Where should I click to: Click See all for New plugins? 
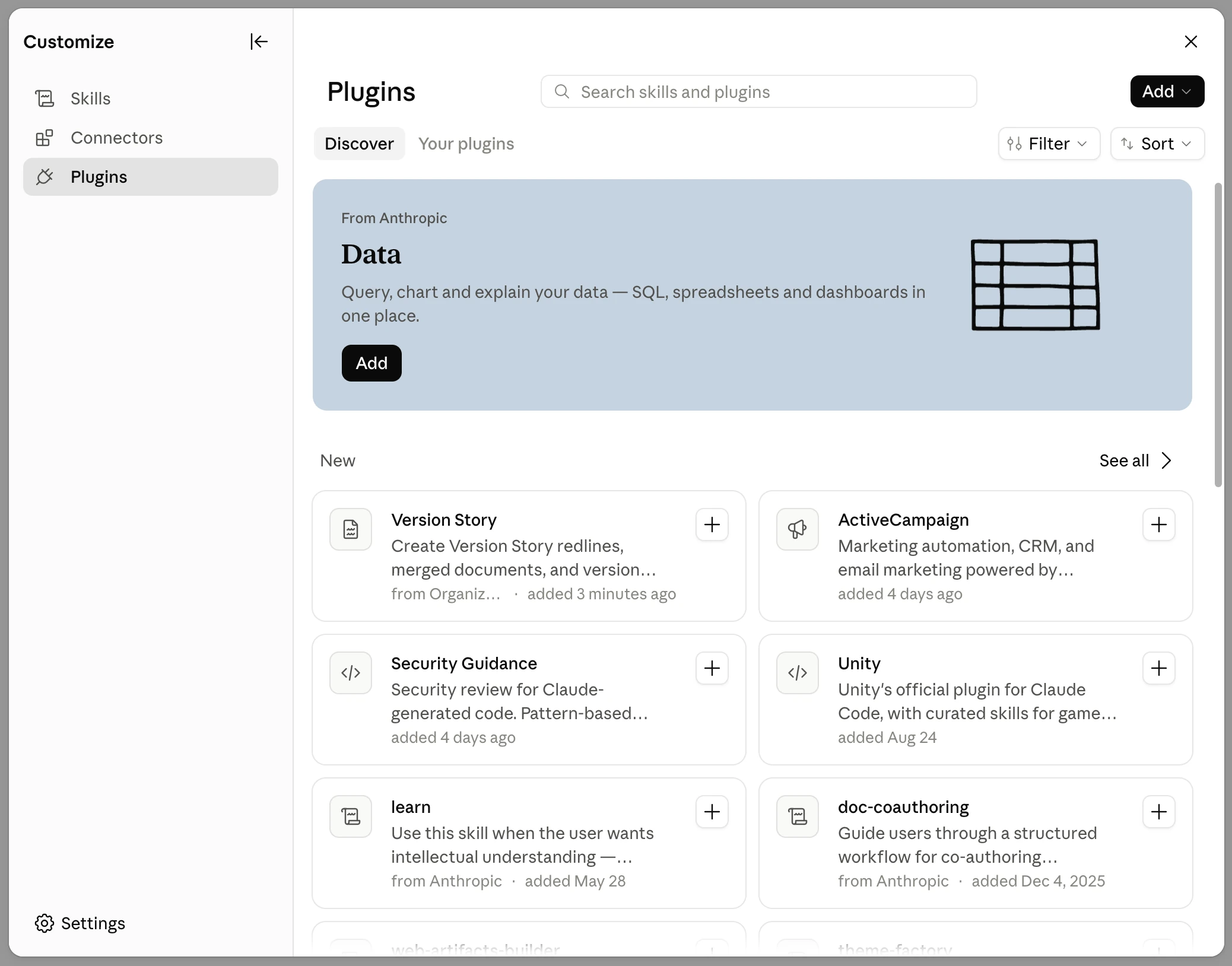point(1136,460)
